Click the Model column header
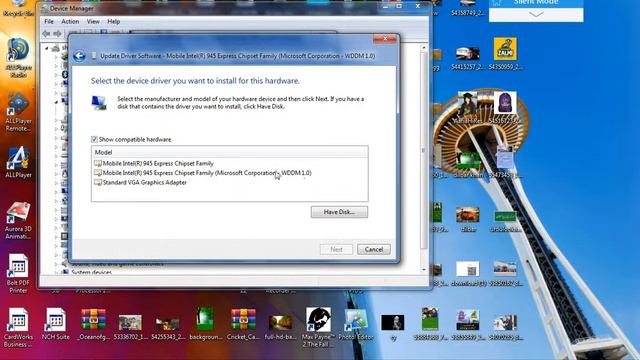This screenshot has width=640, height=360. 229,152
